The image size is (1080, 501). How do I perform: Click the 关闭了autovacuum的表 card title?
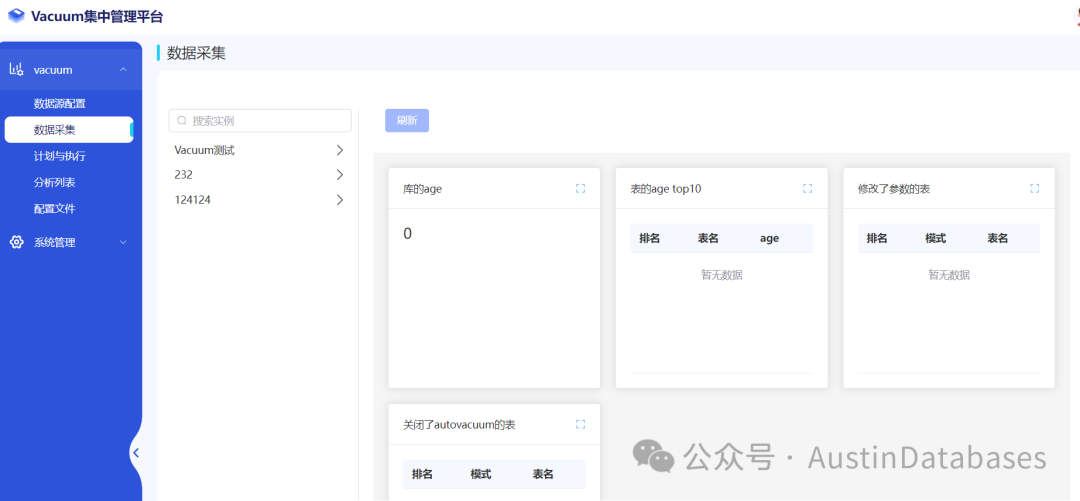pos(459,425)
